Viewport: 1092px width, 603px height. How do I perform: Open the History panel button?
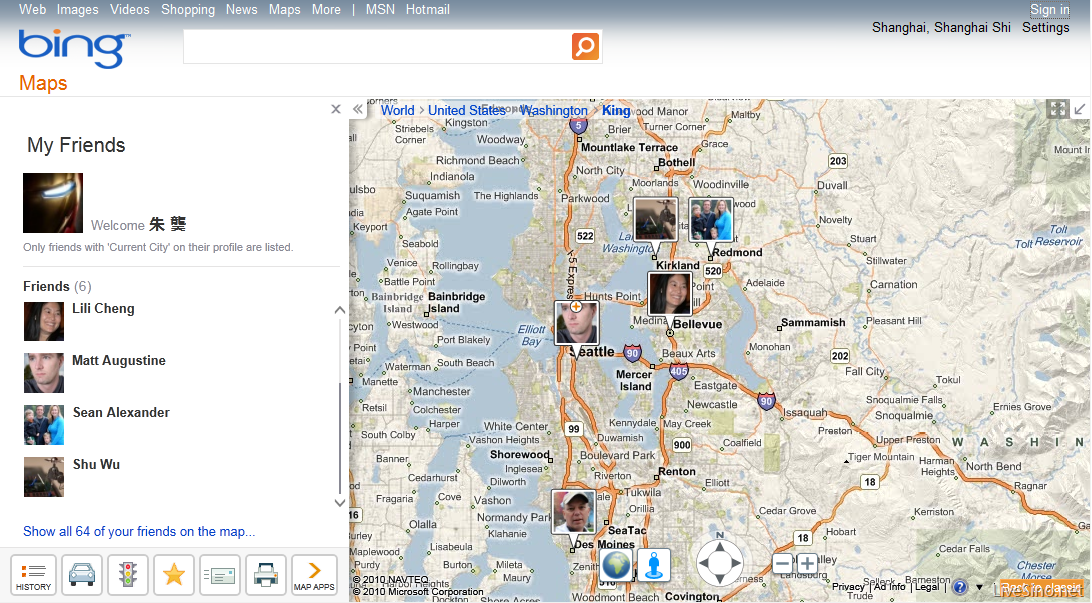coord(33,575)
